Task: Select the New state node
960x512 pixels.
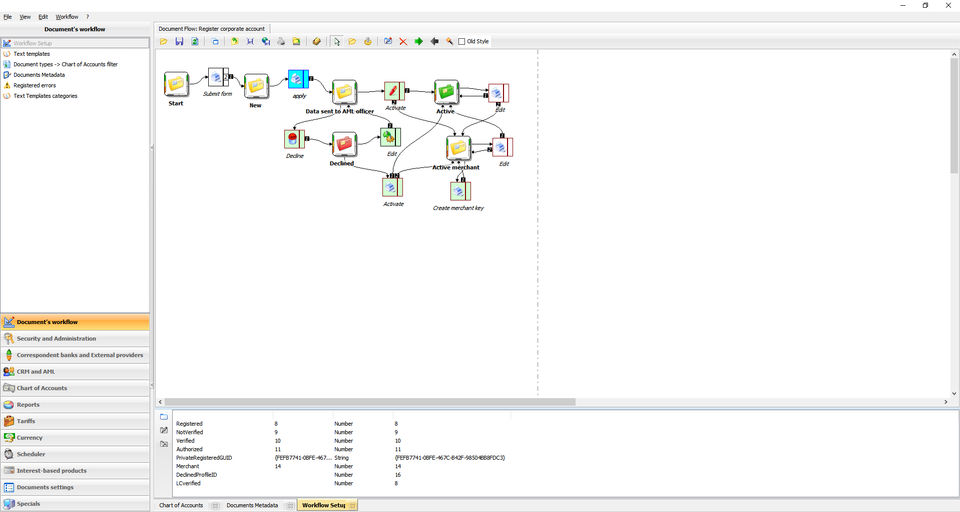Action: (x=256, y=86)
